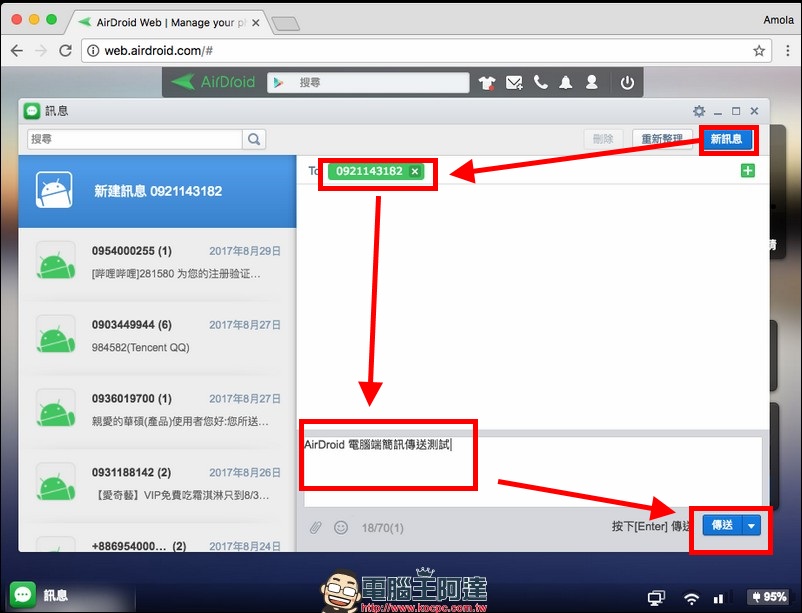This screenshot has width=802, height=613.
Task: Open the AirDroid theme shirt icon
Action: (x=487, y=82)
